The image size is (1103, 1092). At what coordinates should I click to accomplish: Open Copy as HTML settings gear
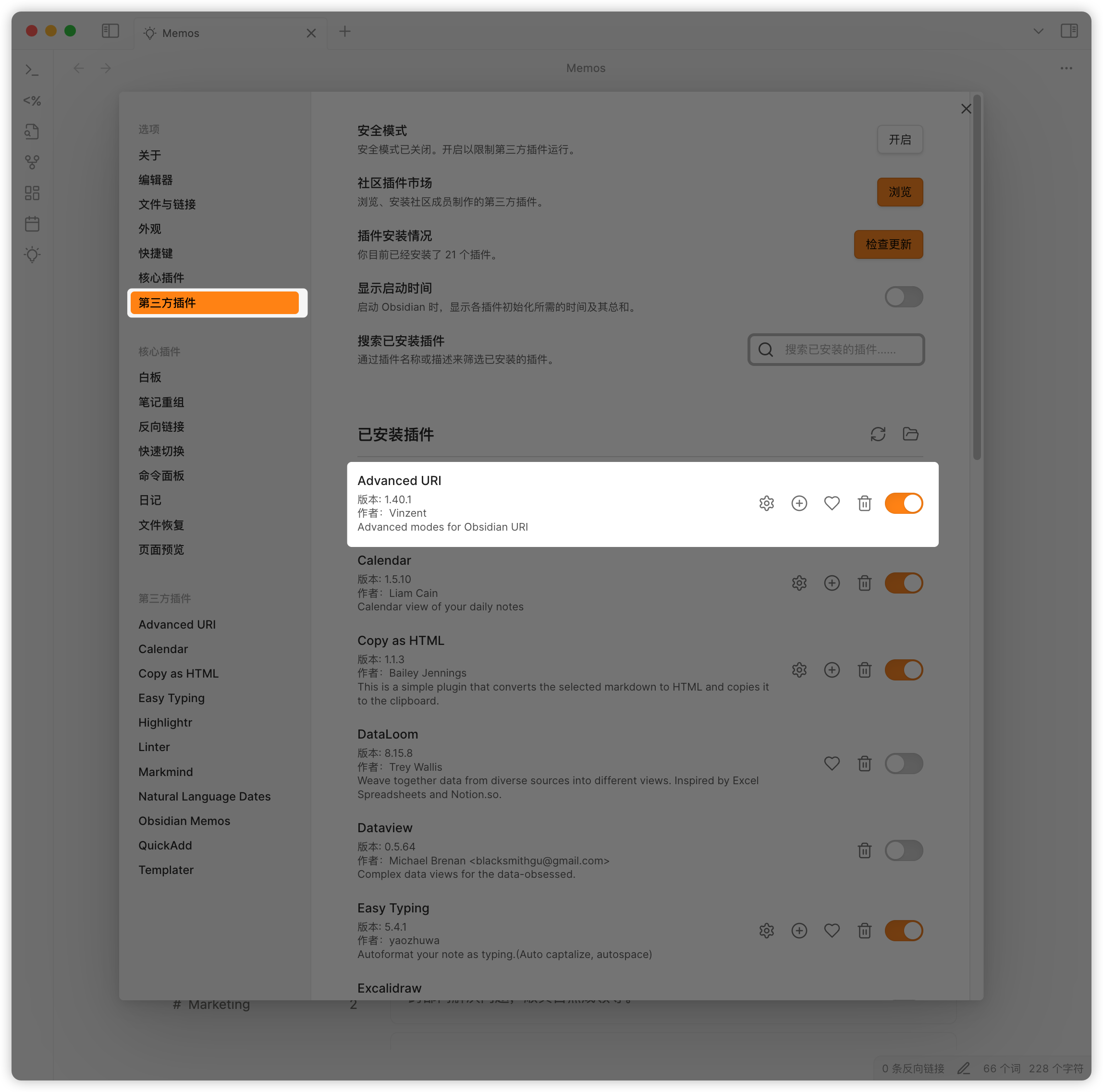pyautogui.click(x=799, y=669)
